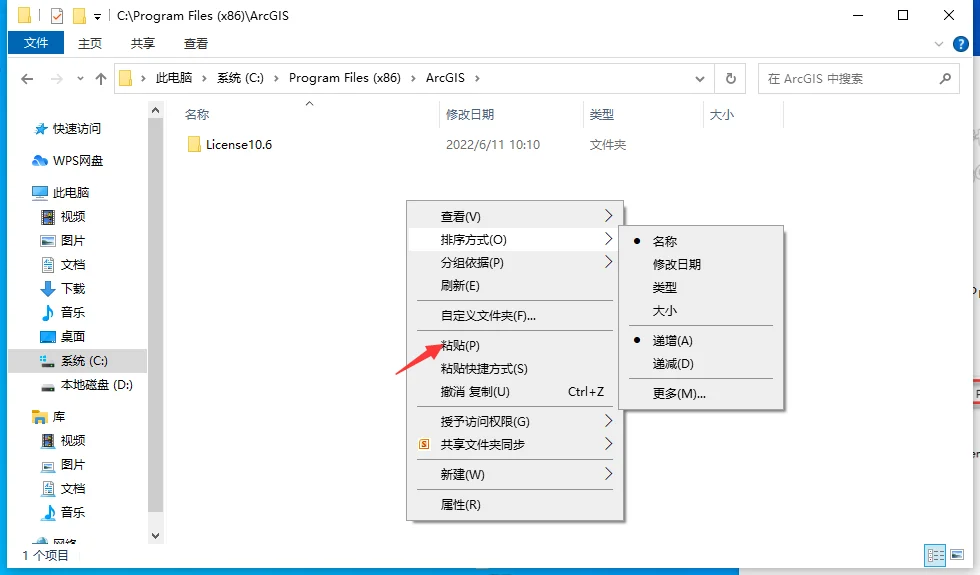
Task: Open recent locations dropdown arrow
Action: click(80, 79)
